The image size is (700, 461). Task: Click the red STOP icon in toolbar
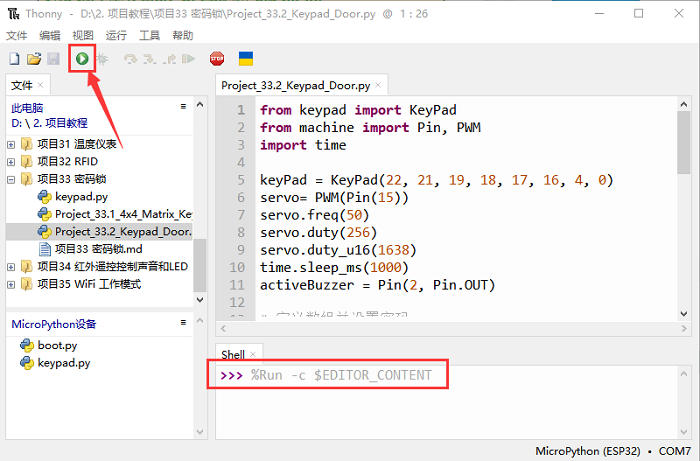[x=217, y=59]
